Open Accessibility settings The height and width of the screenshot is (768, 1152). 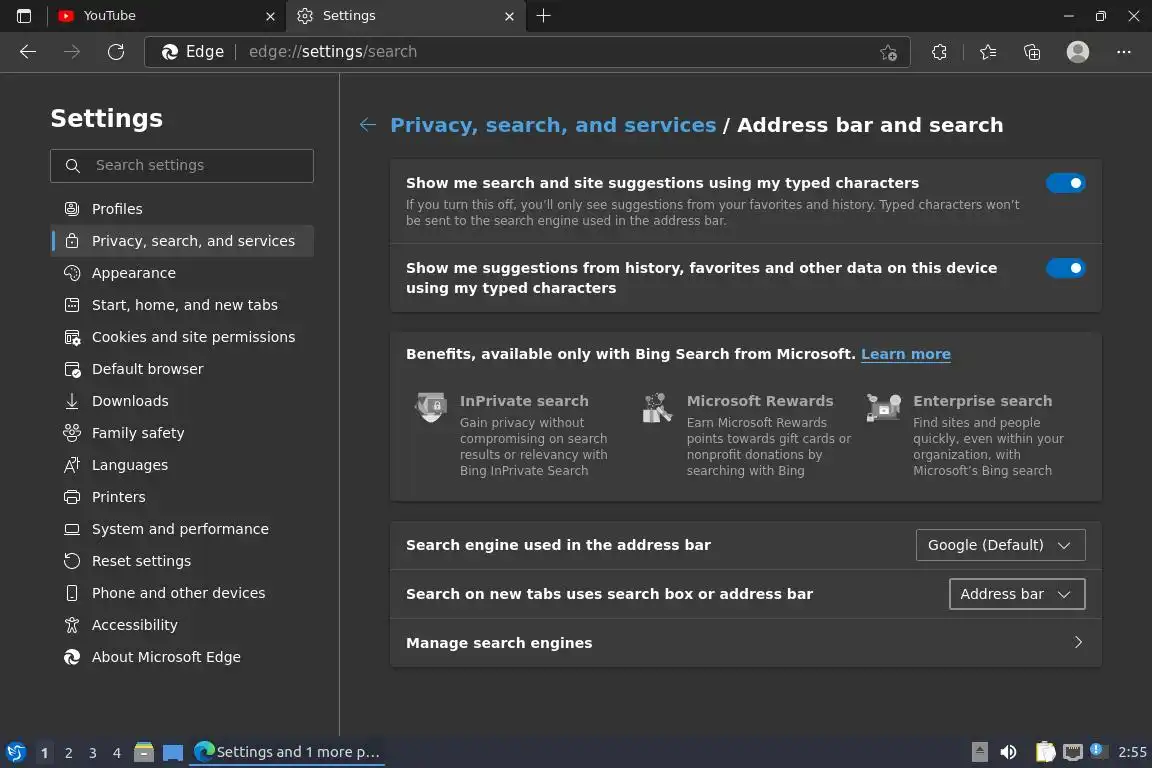[181, 625]
